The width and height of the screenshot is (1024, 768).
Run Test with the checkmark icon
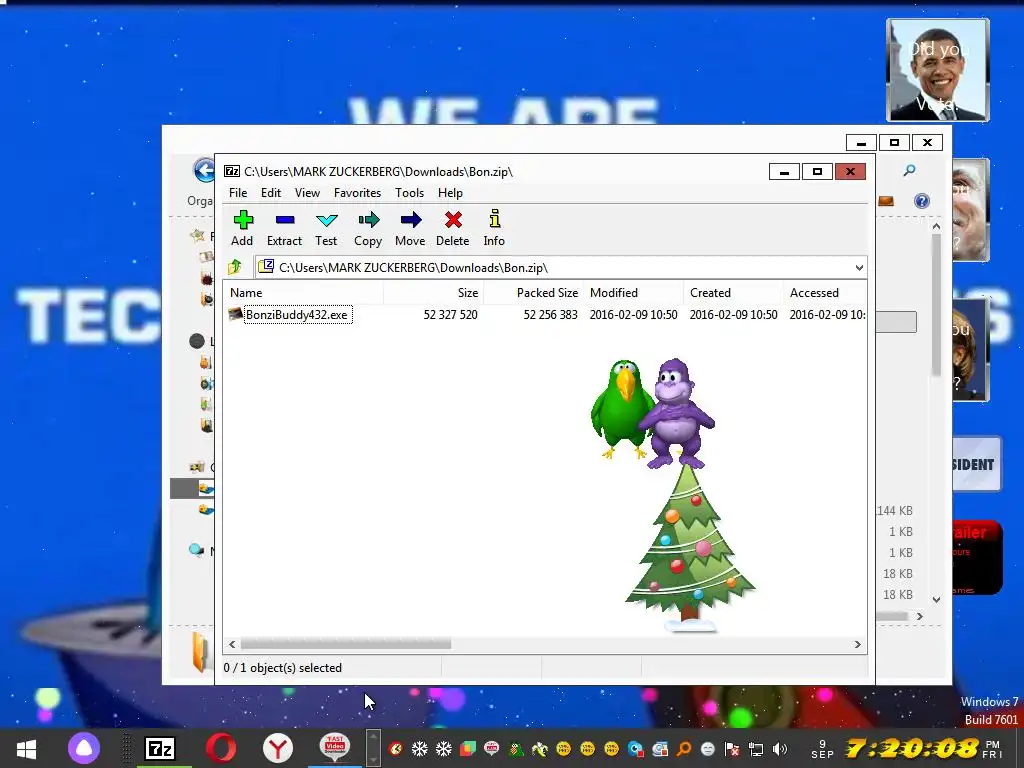tap(326, 220)
